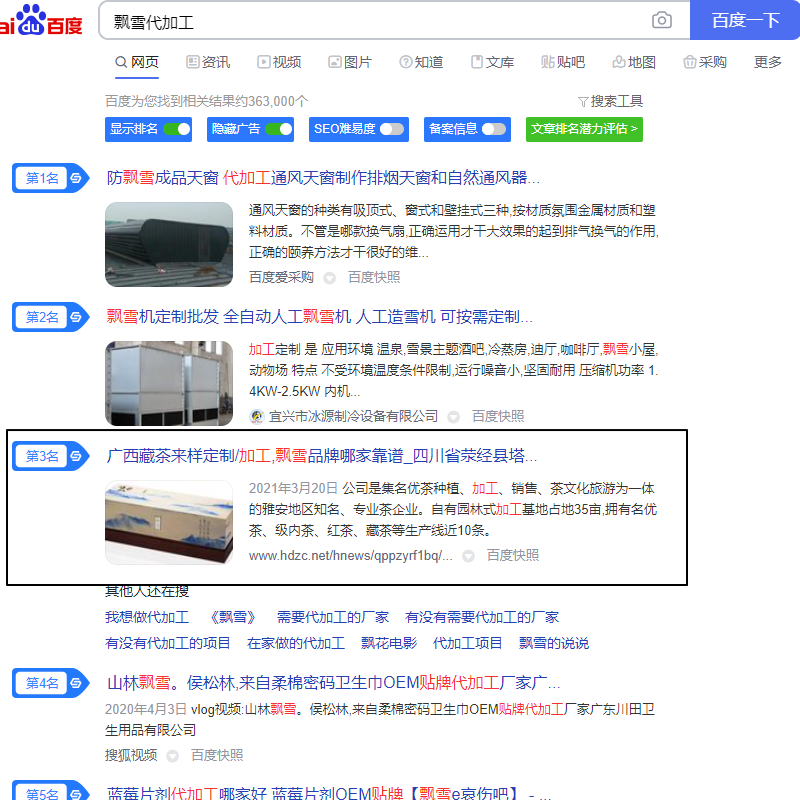Click the 百度一下 search button

pos(745,20)
